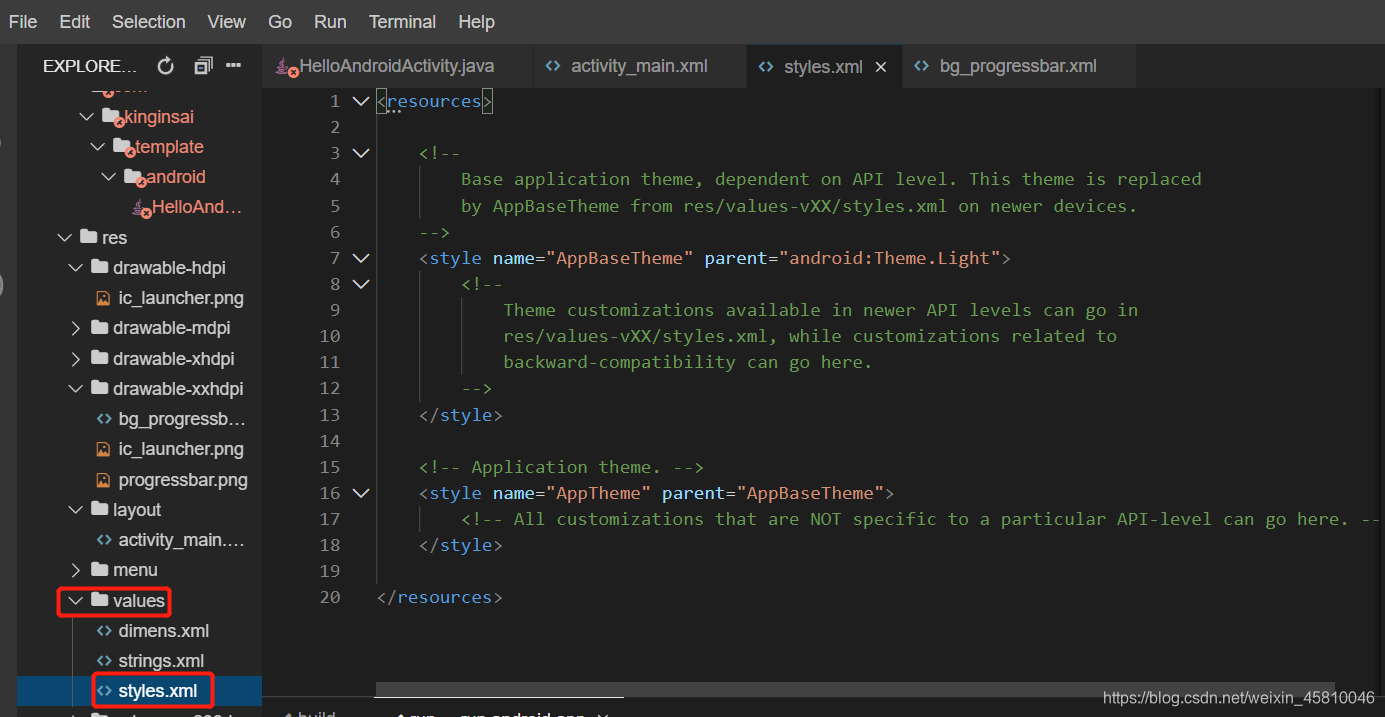The width and height of the screenshot is (1385, 717).
Task: Click XML icon of bg_progressbar.xml tab
Action: pos(922,66)
